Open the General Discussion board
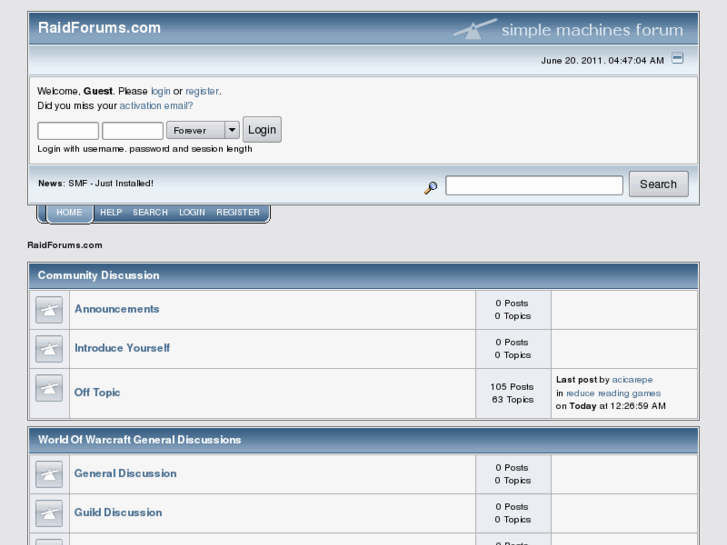The width and height of the screenshot is (727, 545). (x=126, y=473)
